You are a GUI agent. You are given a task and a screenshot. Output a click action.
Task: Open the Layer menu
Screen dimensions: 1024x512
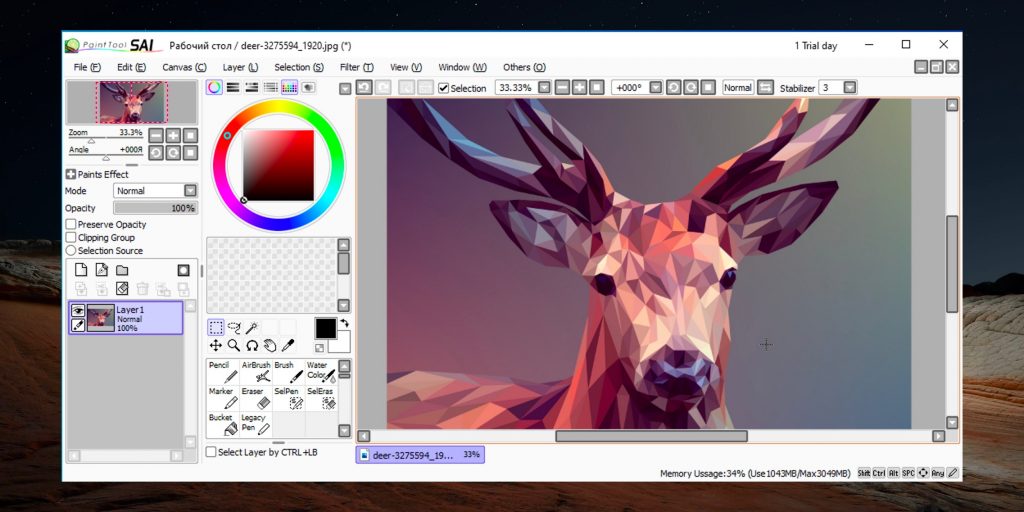(x=239, y=67)
